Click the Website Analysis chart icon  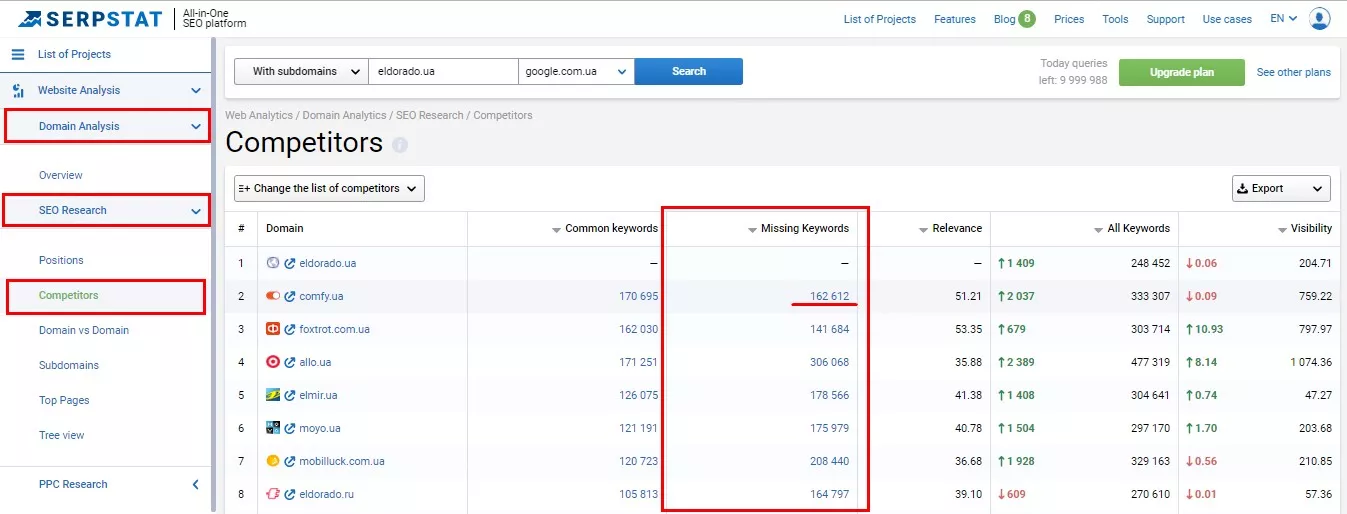click(x=18, y=90)
